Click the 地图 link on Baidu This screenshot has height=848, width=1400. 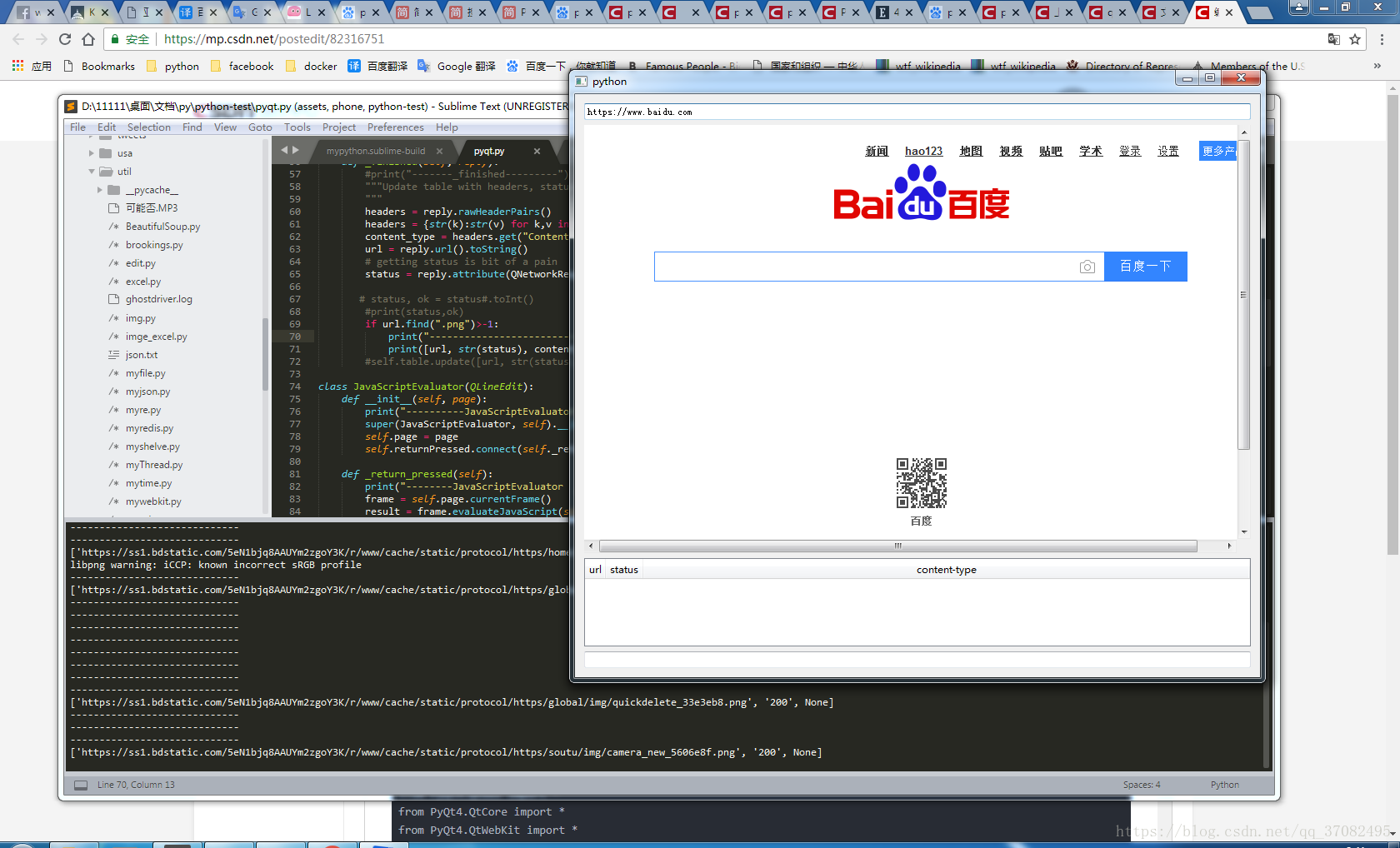(971, 151)
